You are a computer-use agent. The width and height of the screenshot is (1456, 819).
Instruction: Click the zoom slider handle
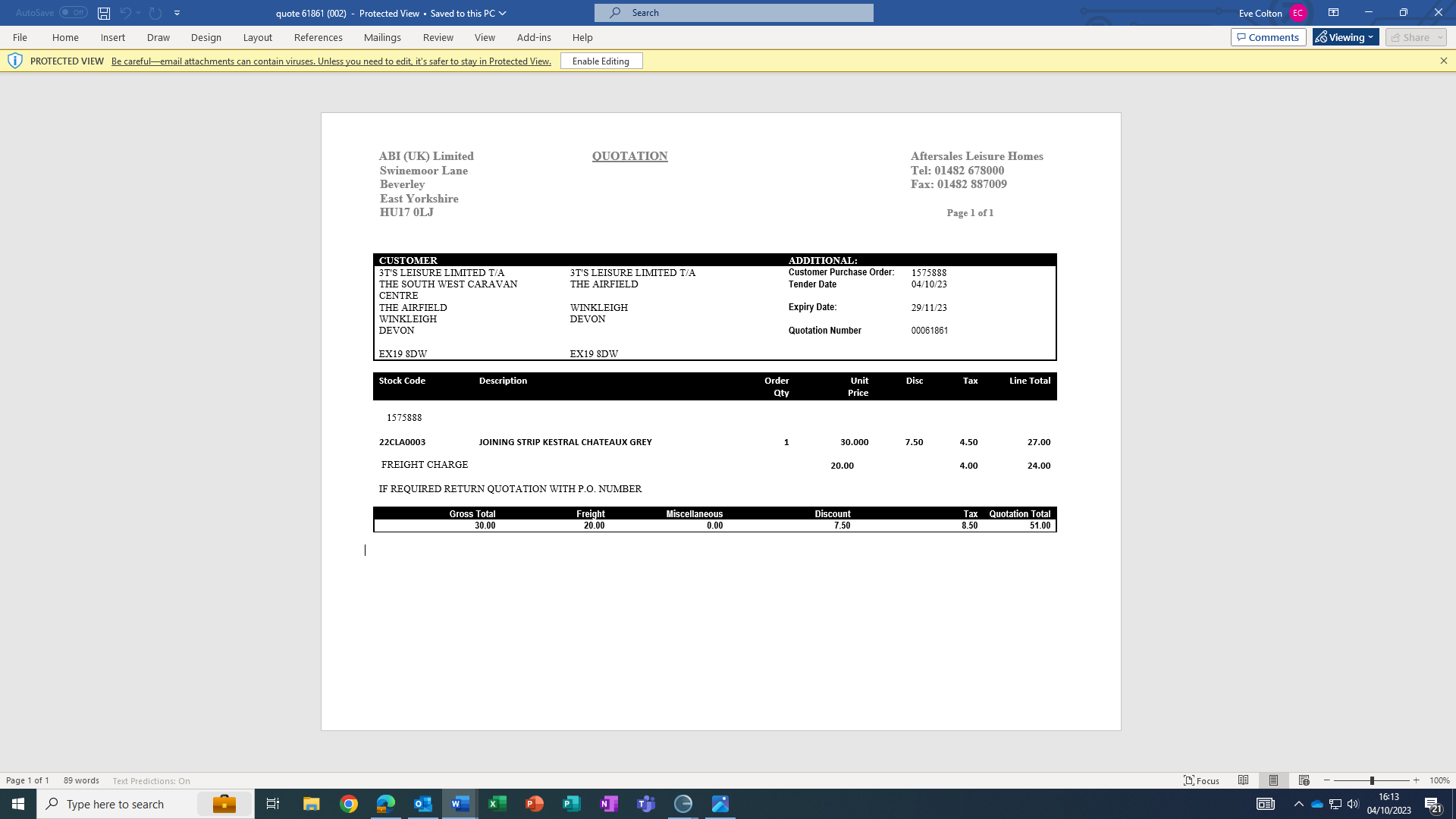coord(1371,780)
